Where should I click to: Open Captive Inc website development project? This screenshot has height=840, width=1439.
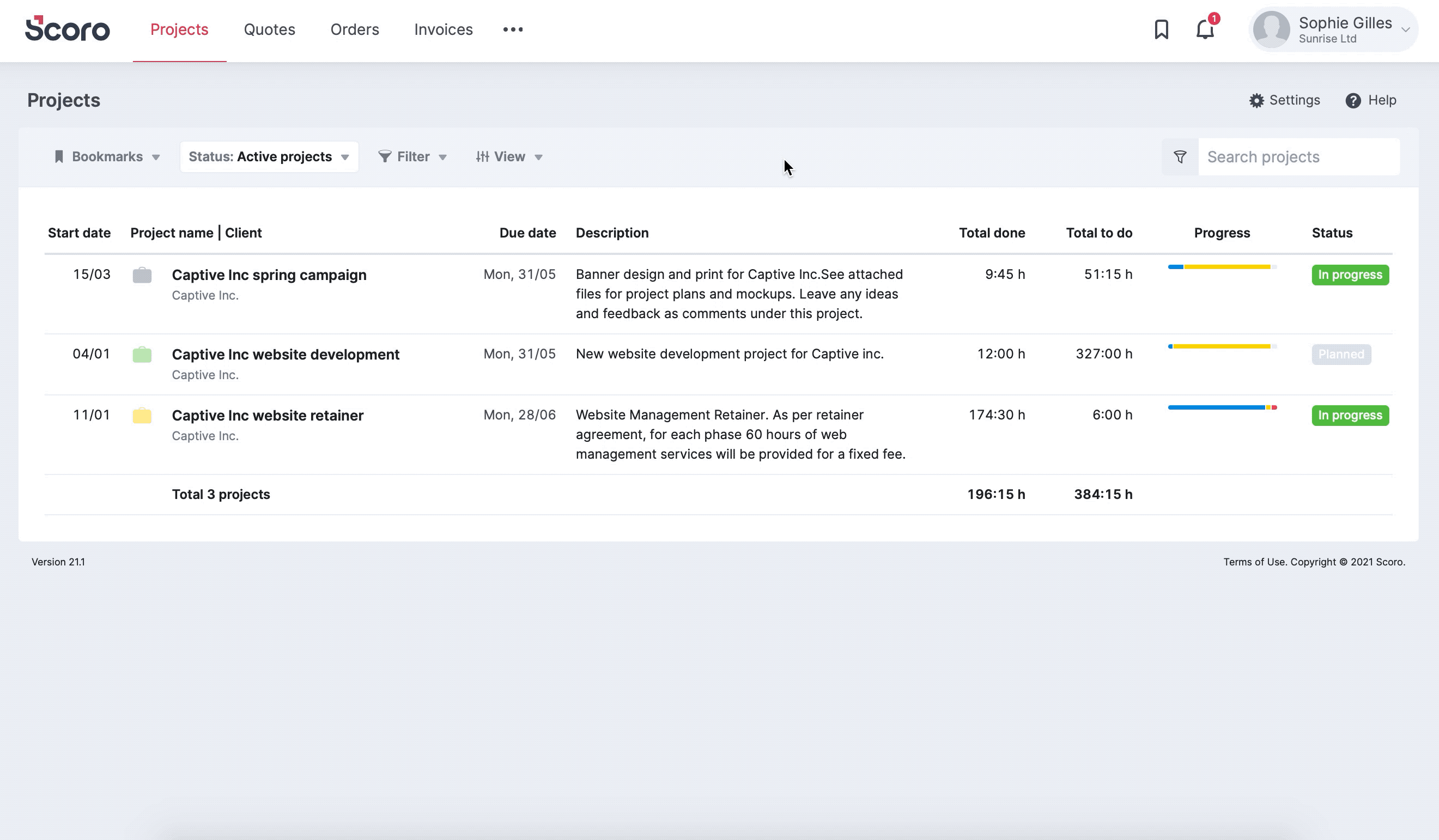(x=286, y=355)
